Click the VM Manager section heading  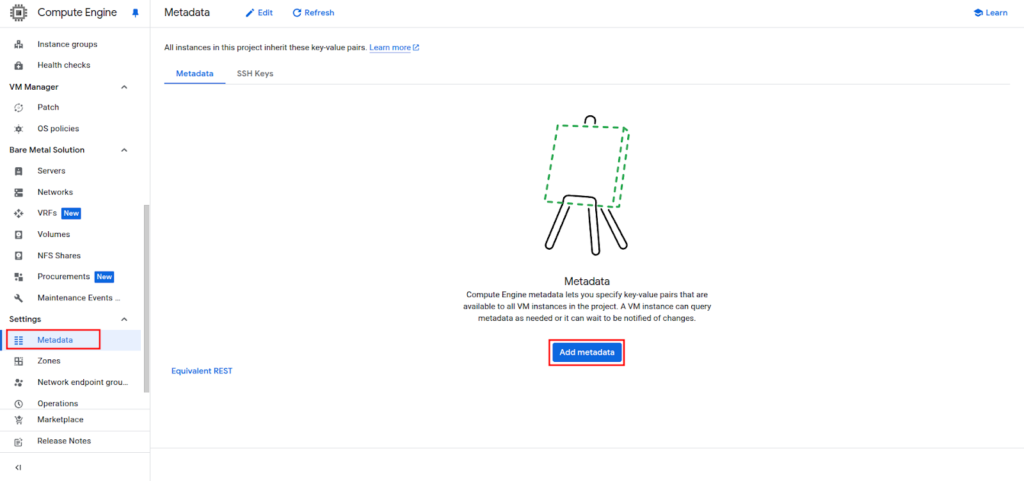(x=34, y=87)
